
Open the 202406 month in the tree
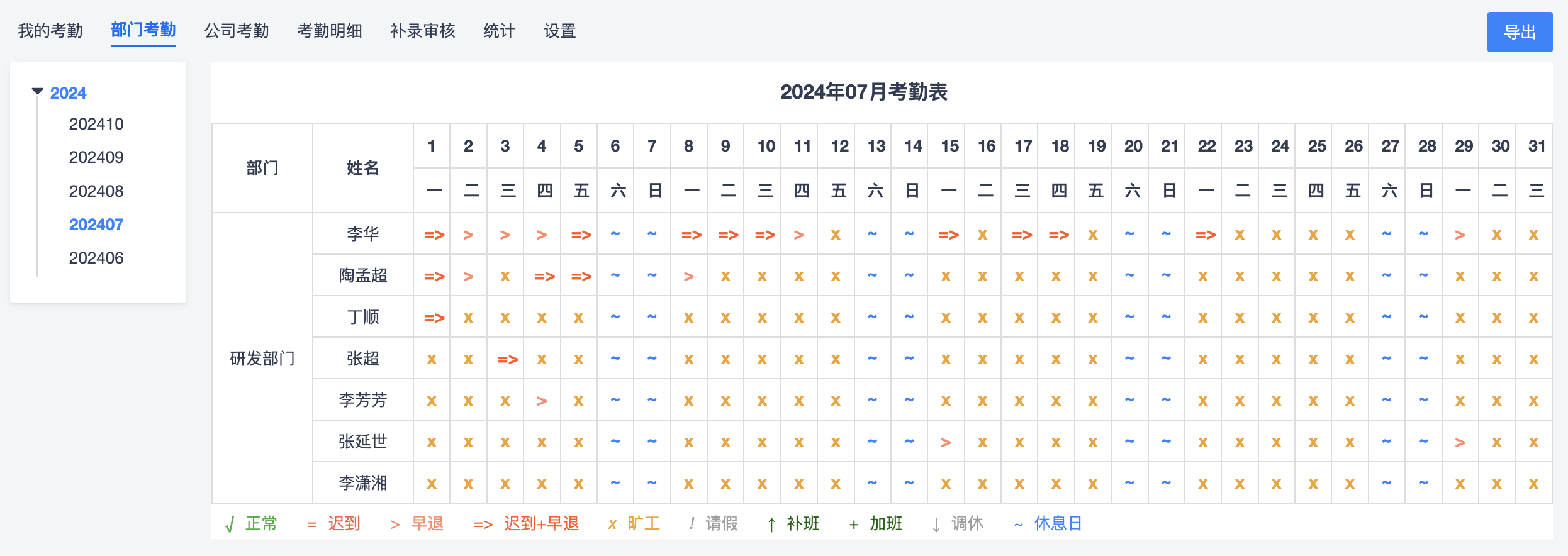[x=96, y=258]
